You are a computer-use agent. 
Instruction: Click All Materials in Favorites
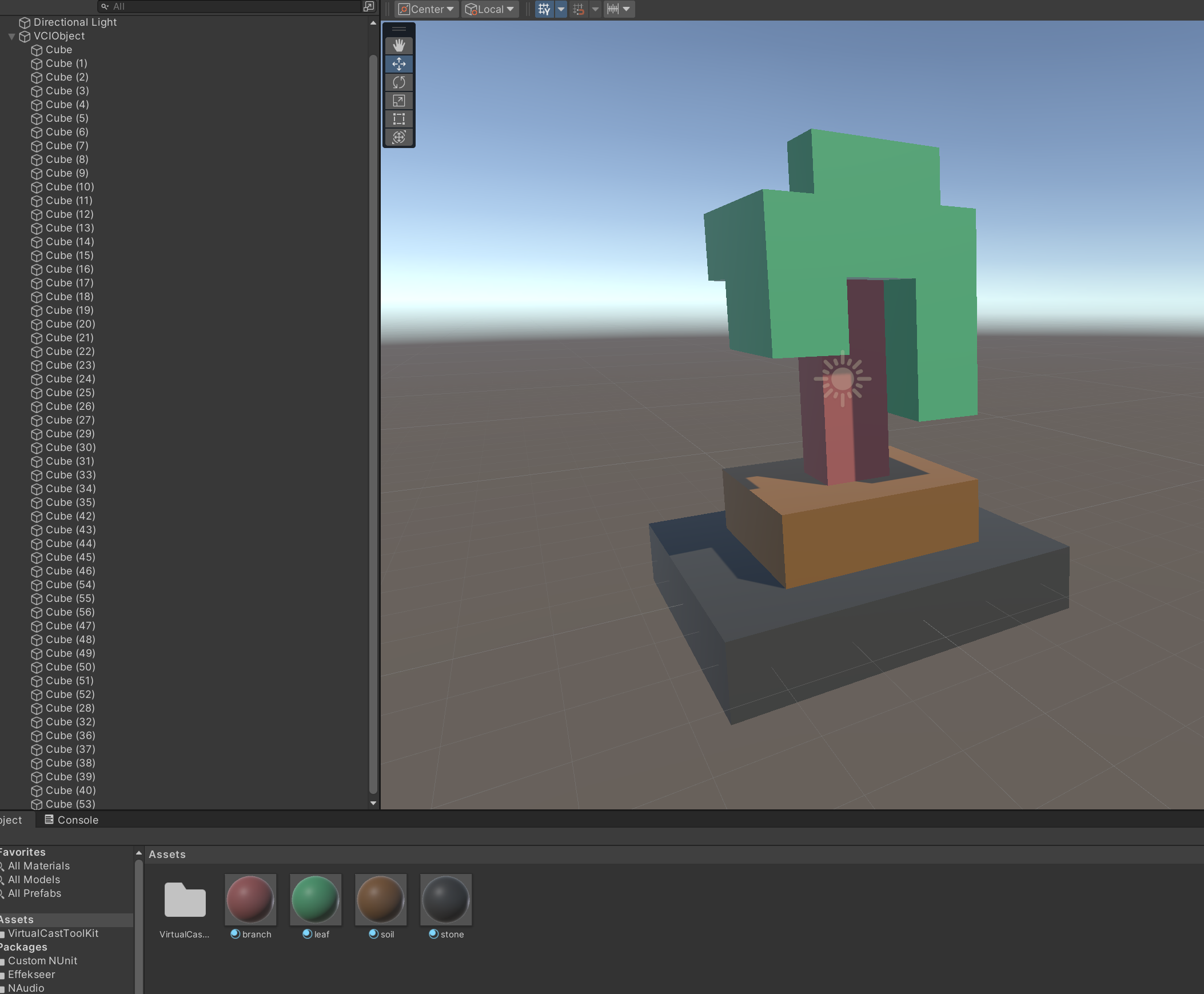(x=38, y=866)
